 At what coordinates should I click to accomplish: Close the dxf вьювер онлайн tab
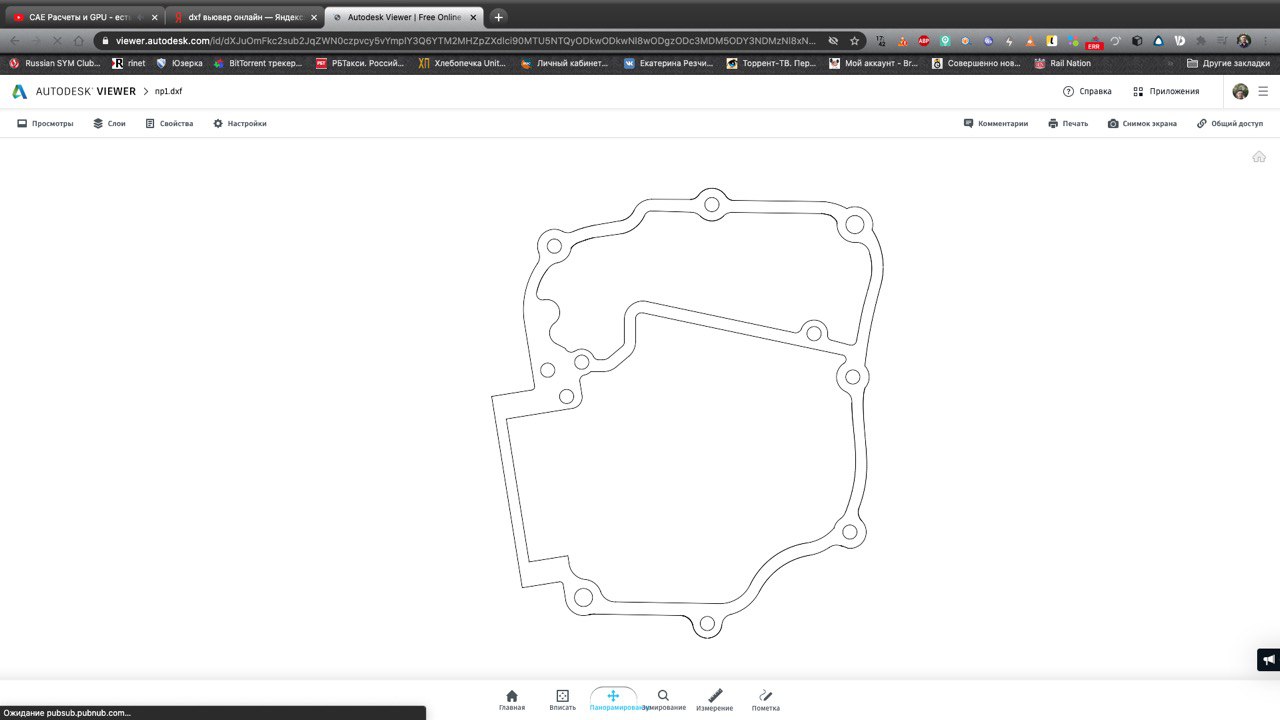pos(314,17)
